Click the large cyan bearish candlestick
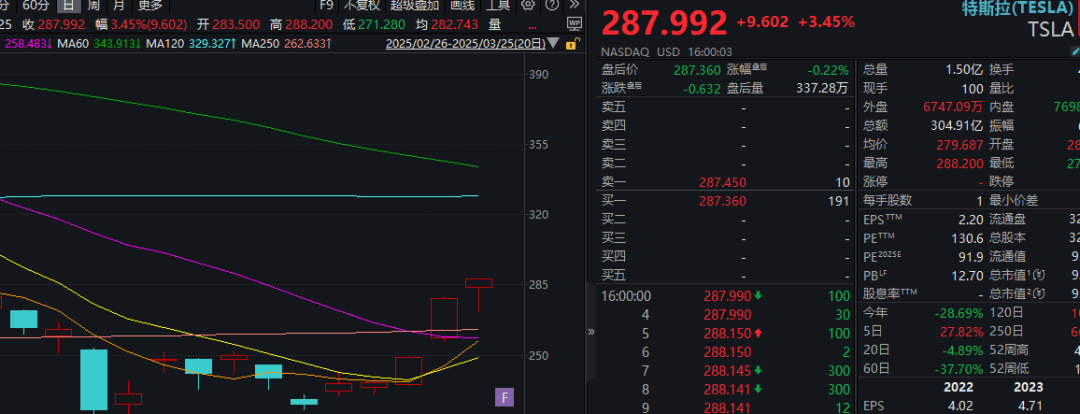Screen dimensions: 1080x414 [x=94, y=379]
